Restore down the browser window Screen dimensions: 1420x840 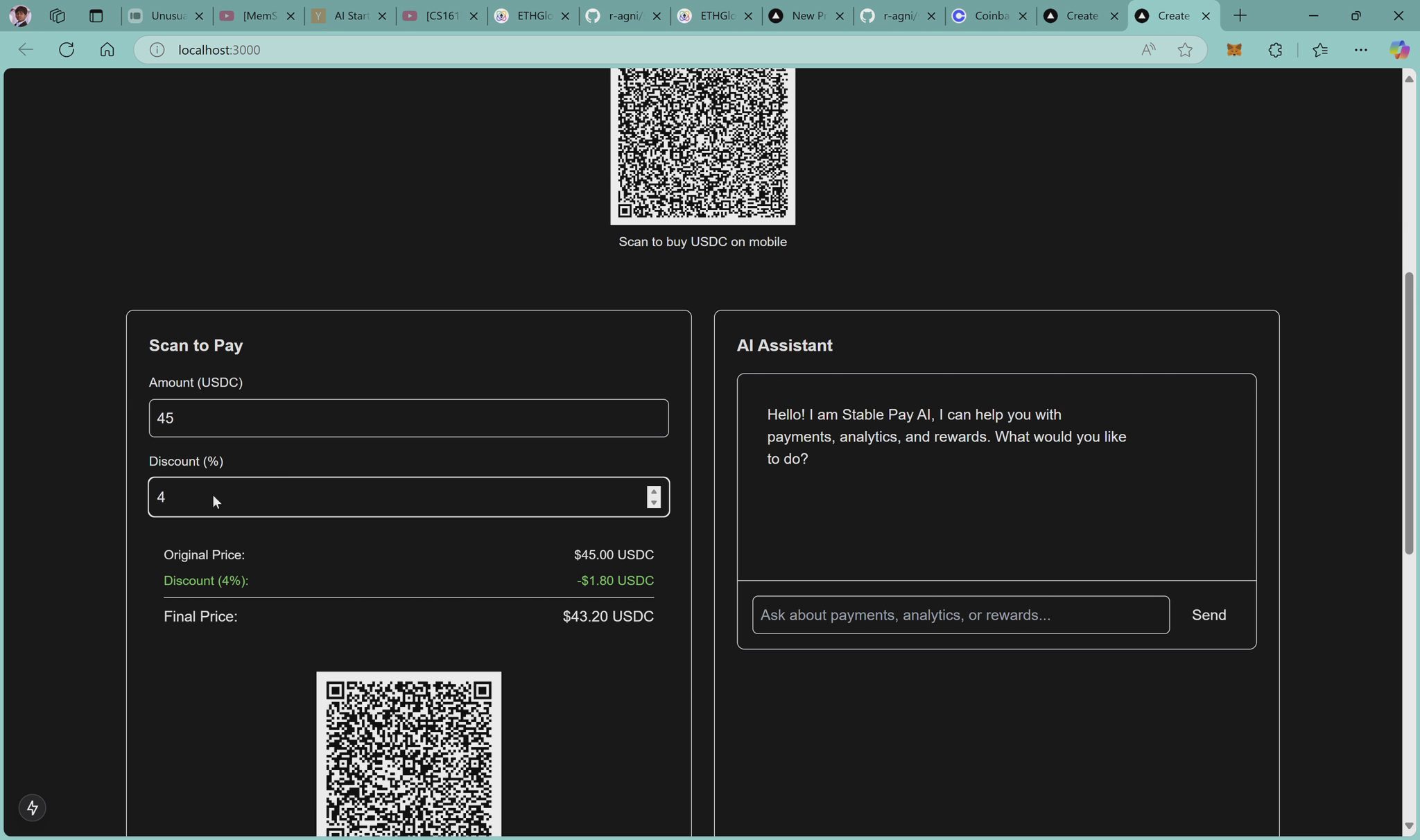click(x=1356, y=15)
